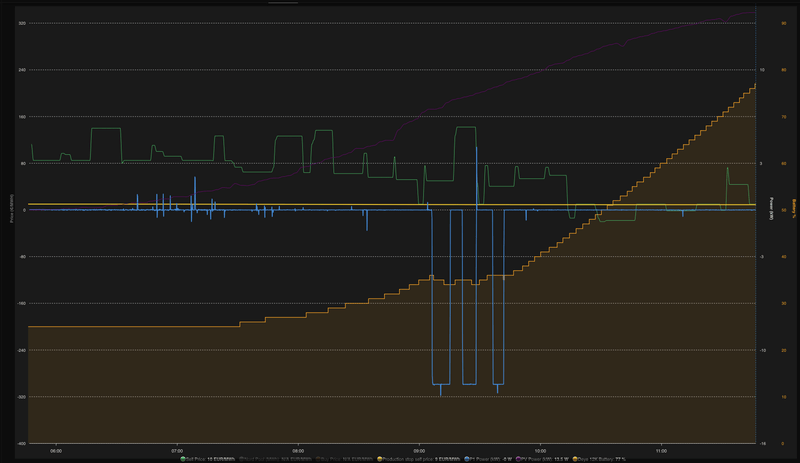Click the -240 price axis tick label
The image size is (800, 463).
tap(21, 350)
